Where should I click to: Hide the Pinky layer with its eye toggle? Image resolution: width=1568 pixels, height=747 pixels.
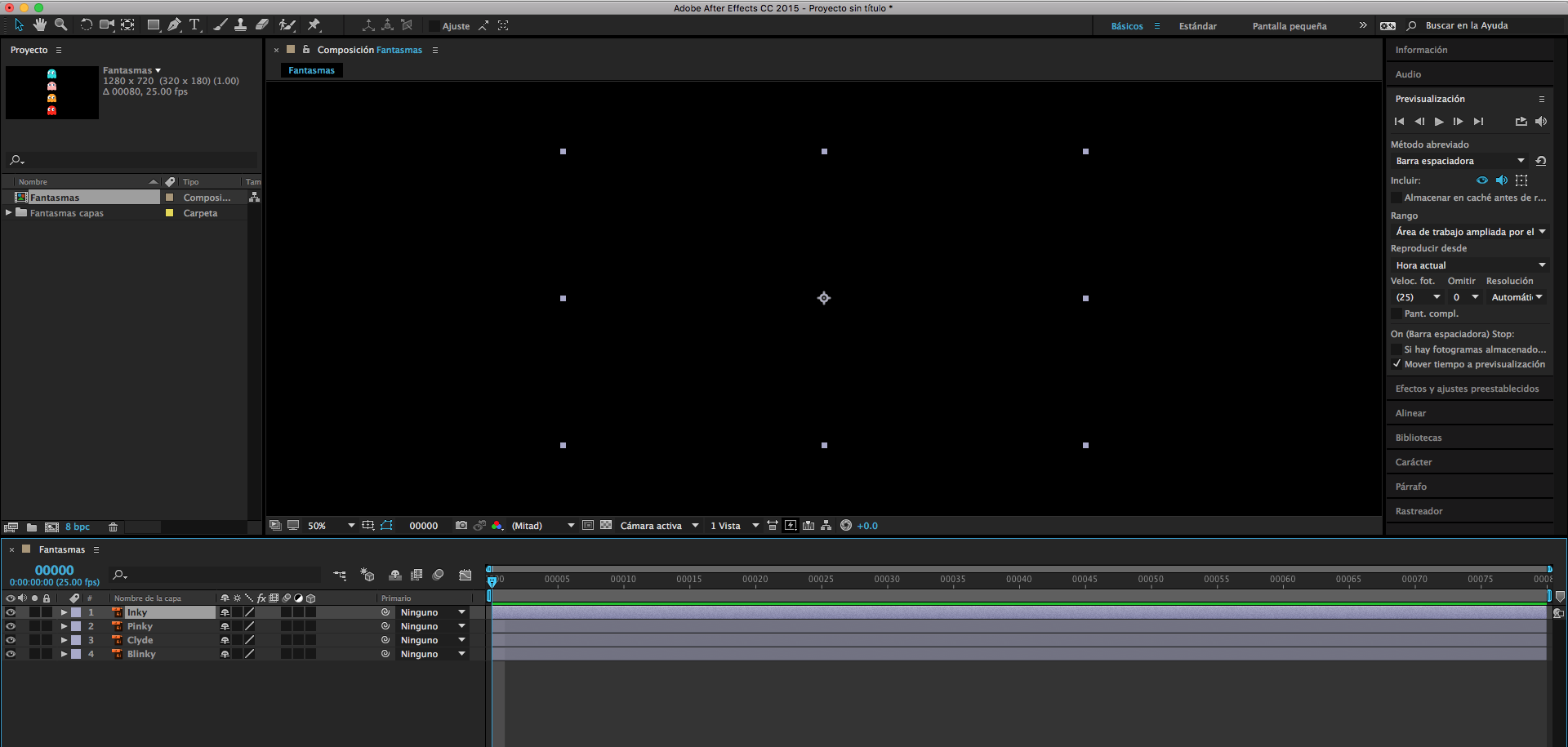click(11, 626)
